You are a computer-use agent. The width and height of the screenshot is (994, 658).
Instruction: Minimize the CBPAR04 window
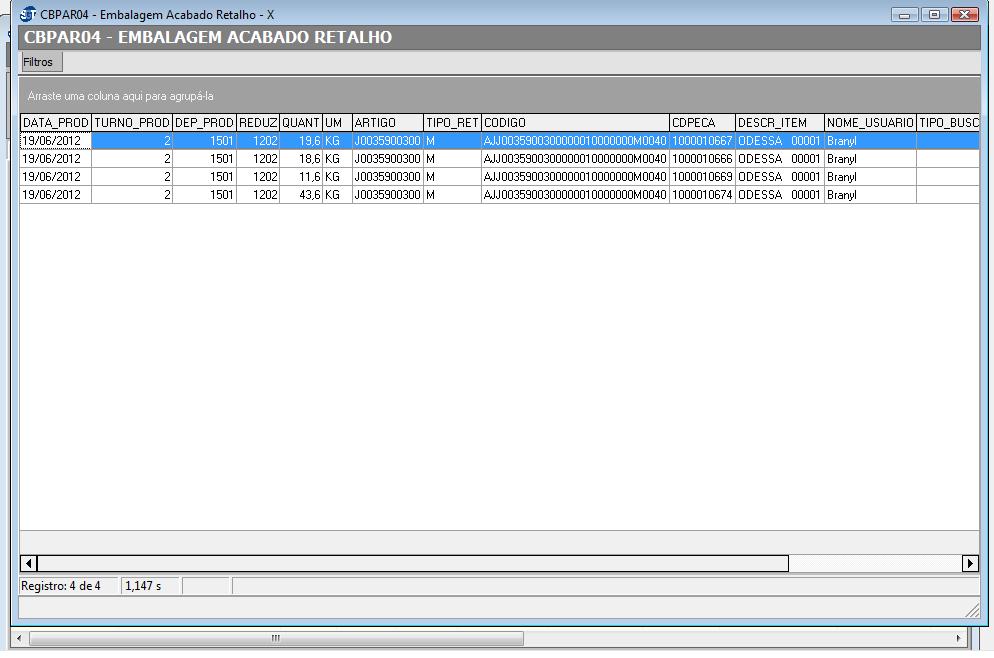point(905,15)
